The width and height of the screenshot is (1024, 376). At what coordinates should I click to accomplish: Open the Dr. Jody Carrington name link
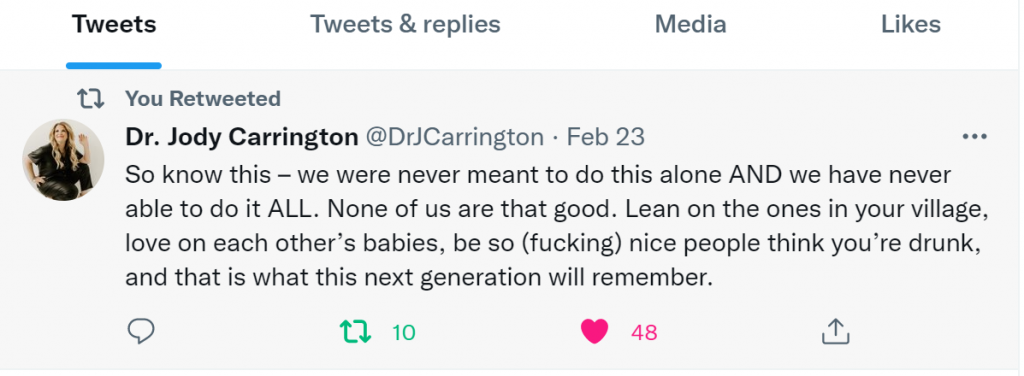click(242, 137)
